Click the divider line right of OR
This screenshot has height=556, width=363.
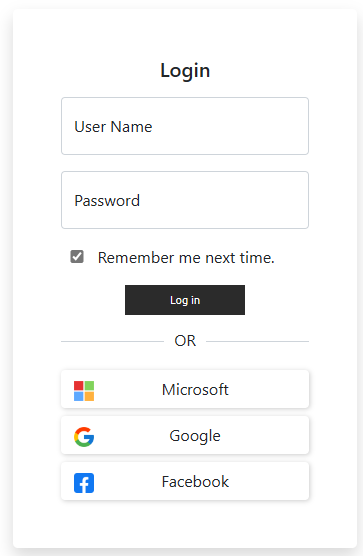(257, 341)
